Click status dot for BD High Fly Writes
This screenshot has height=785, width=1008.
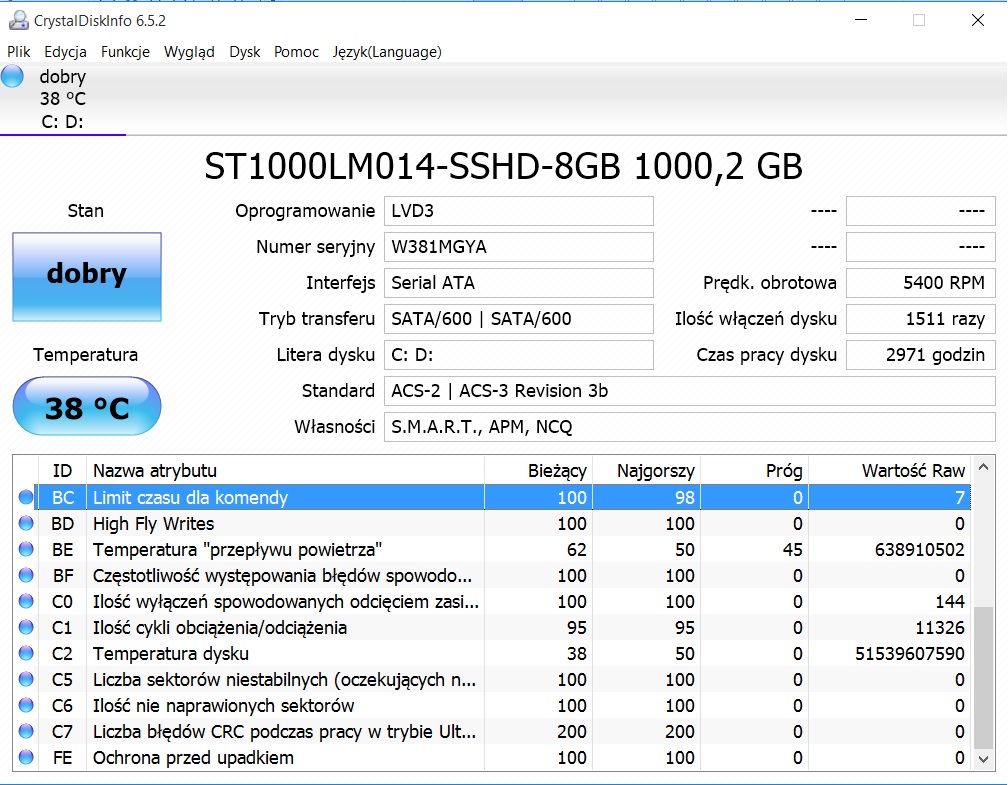click(x=26, y=523)
